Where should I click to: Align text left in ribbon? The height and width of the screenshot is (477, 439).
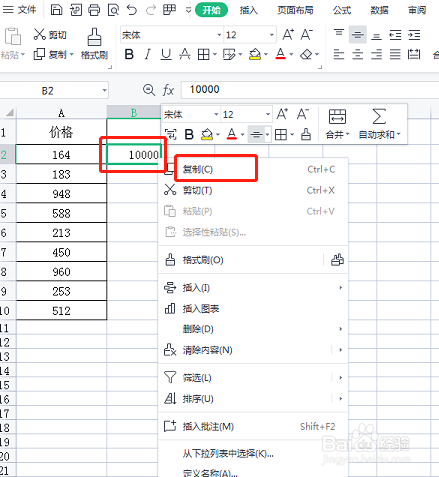click(x=339, y=54)
